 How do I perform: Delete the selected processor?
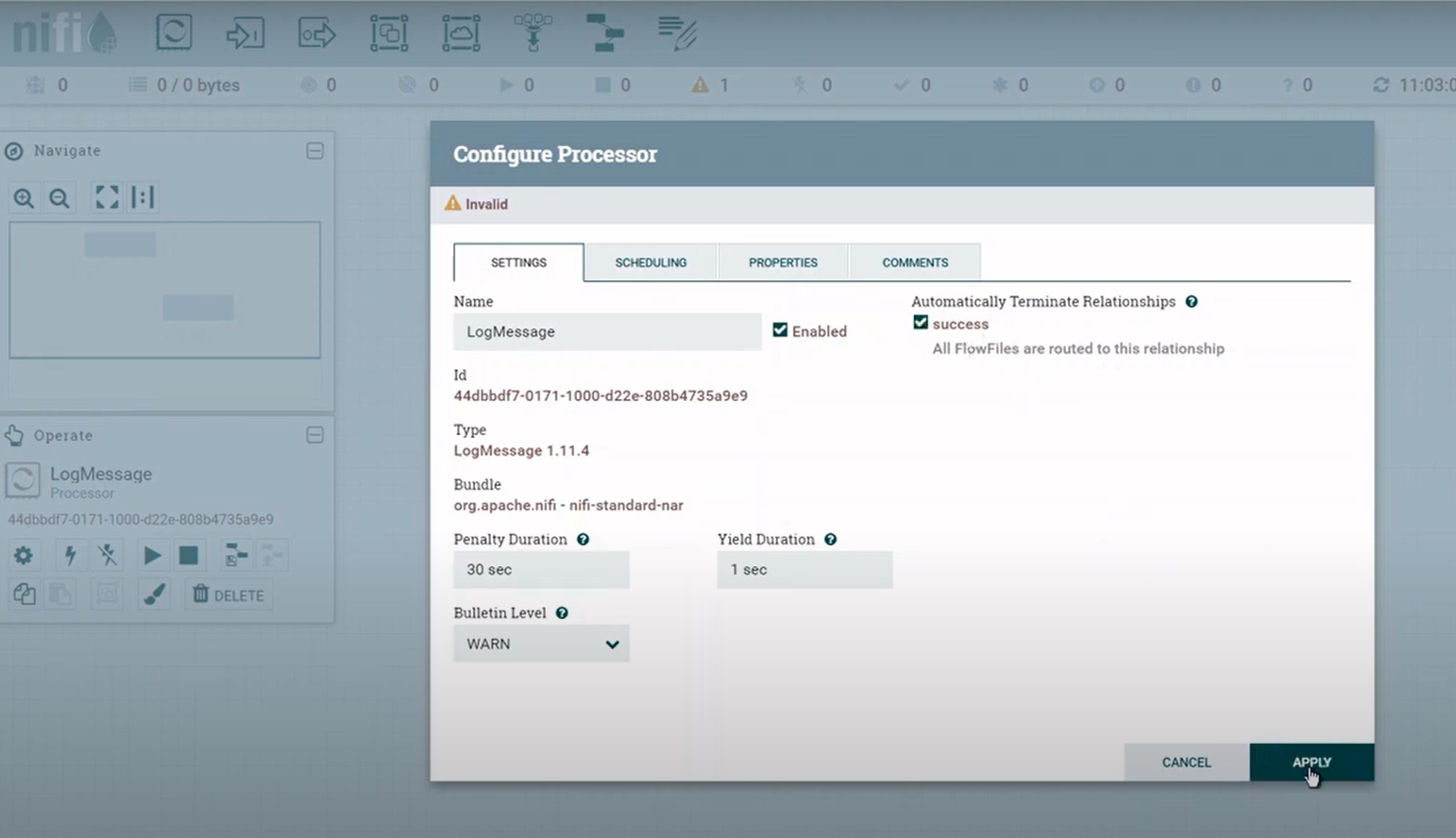pyautogui.click(x=229, y=595)
